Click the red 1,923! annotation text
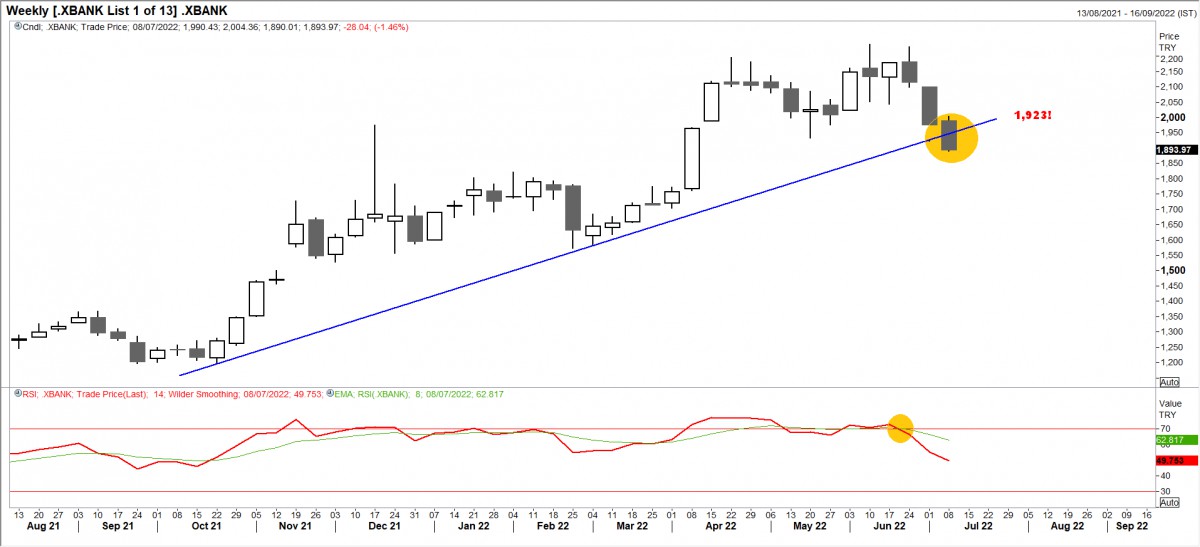This screenshot has height=547, width=1200. point(1031,116)
